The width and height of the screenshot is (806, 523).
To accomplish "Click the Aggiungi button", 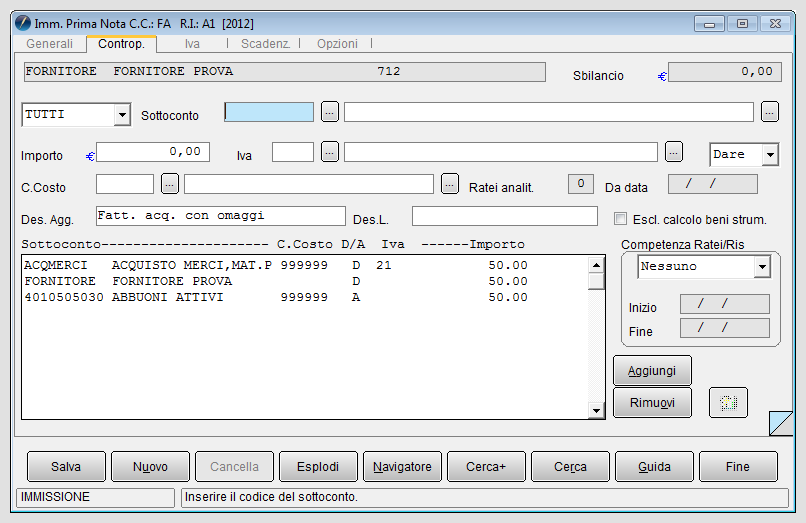I will point(652,370).
